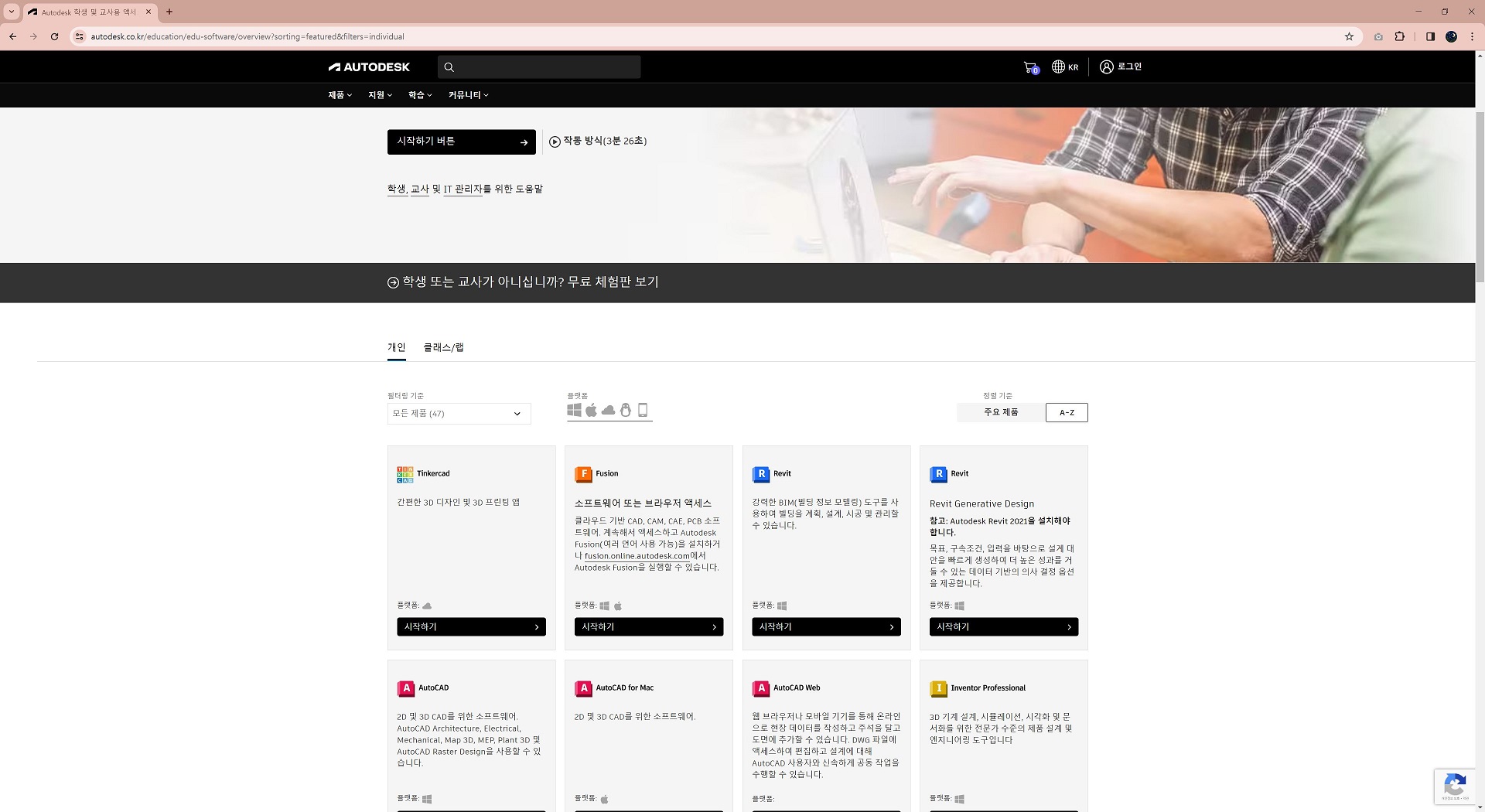Go back to previous page
The width and height of the screenshot is (1485, 812).
pos(12,36)
